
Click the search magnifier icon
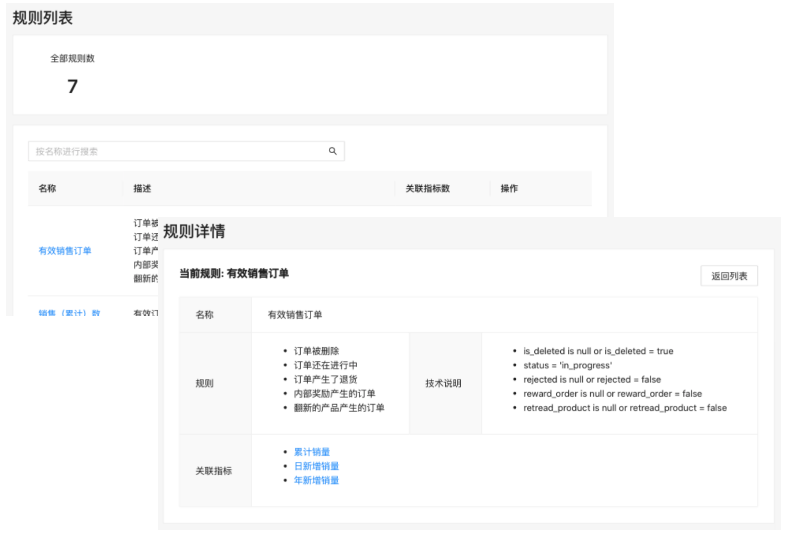pos(333,152)
